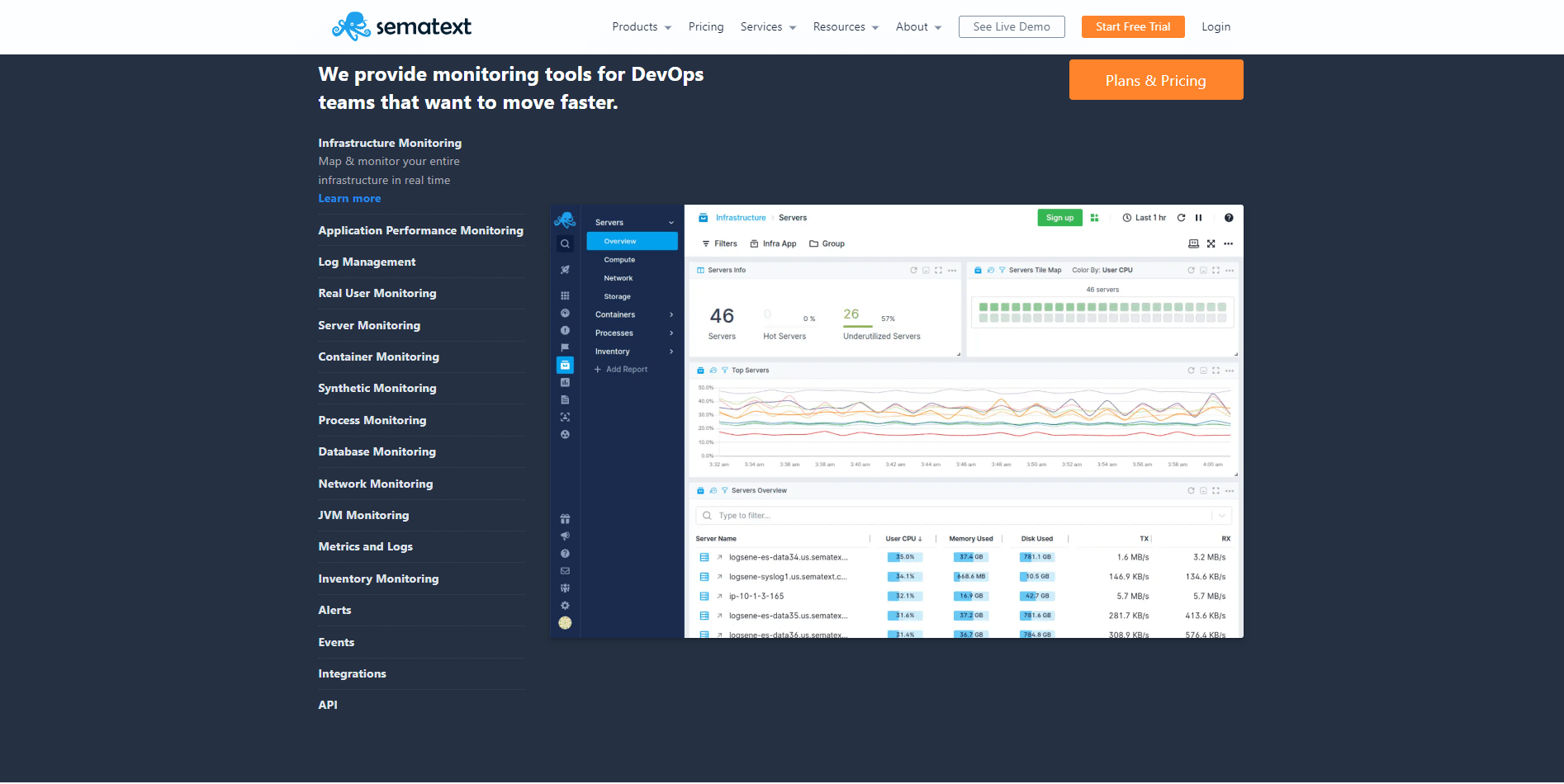Open the filter field dropdown arrow
1564x784 pixels.
pos(1222,516)
